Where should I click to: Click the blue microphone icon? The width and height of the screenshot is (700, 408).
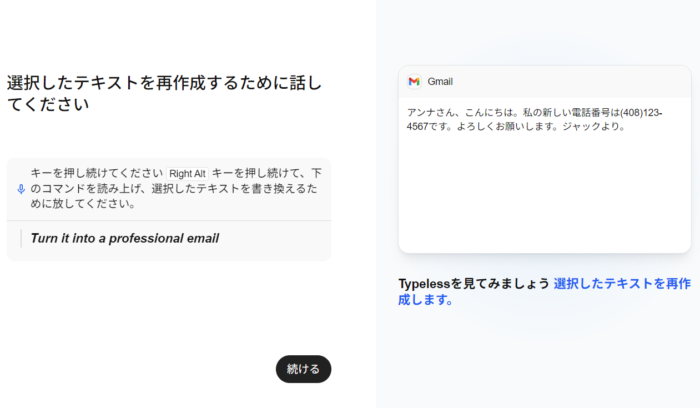(x=21, y=189)
